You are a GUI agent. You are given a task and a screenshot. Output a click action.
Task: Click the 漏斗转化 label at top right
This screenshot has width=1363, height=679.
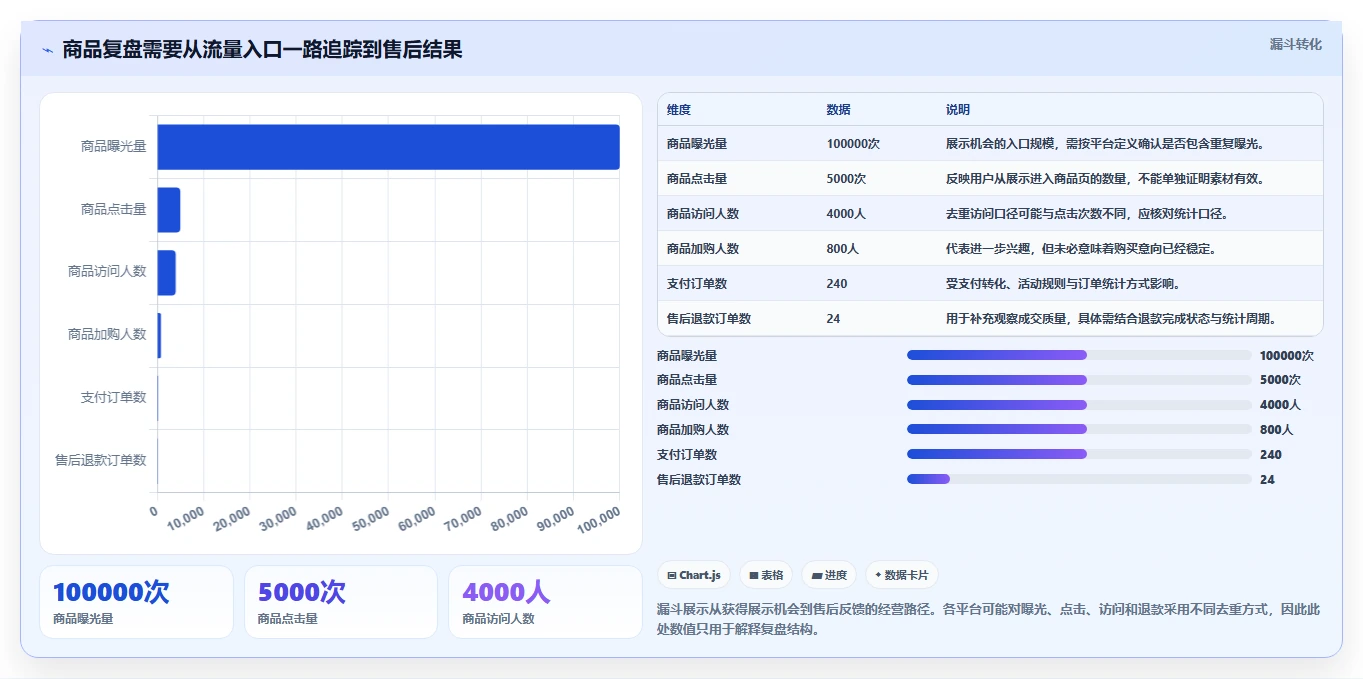1295,44
